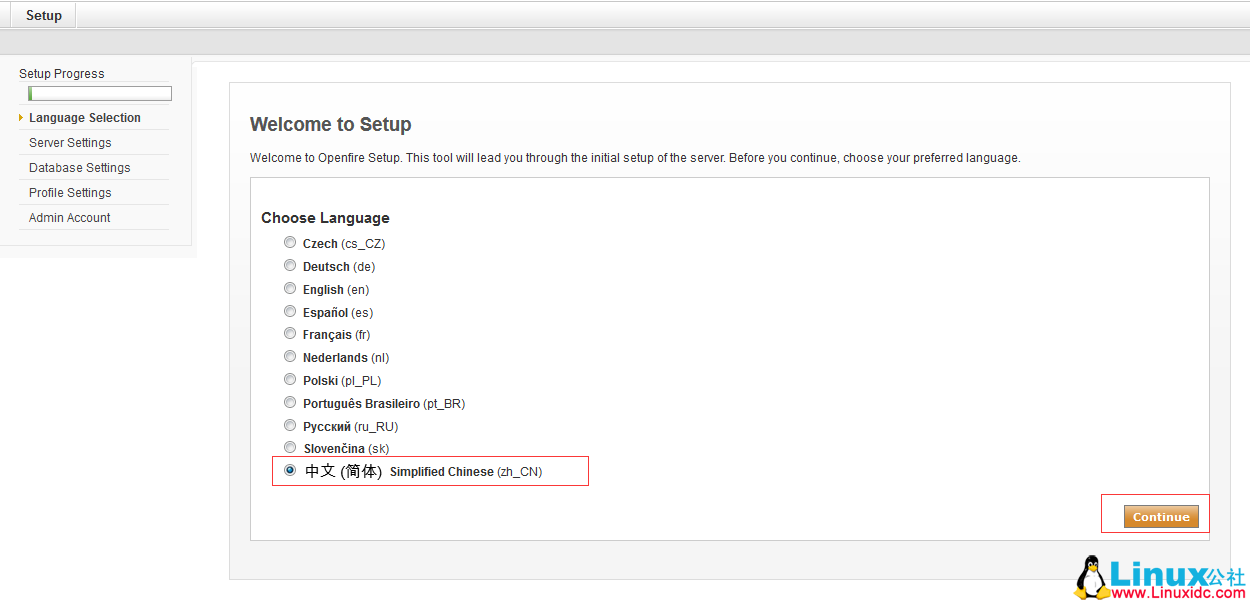Select the Czech (cs_CZ) language option
The image size is (1250, 603).
tap(290, 242)
